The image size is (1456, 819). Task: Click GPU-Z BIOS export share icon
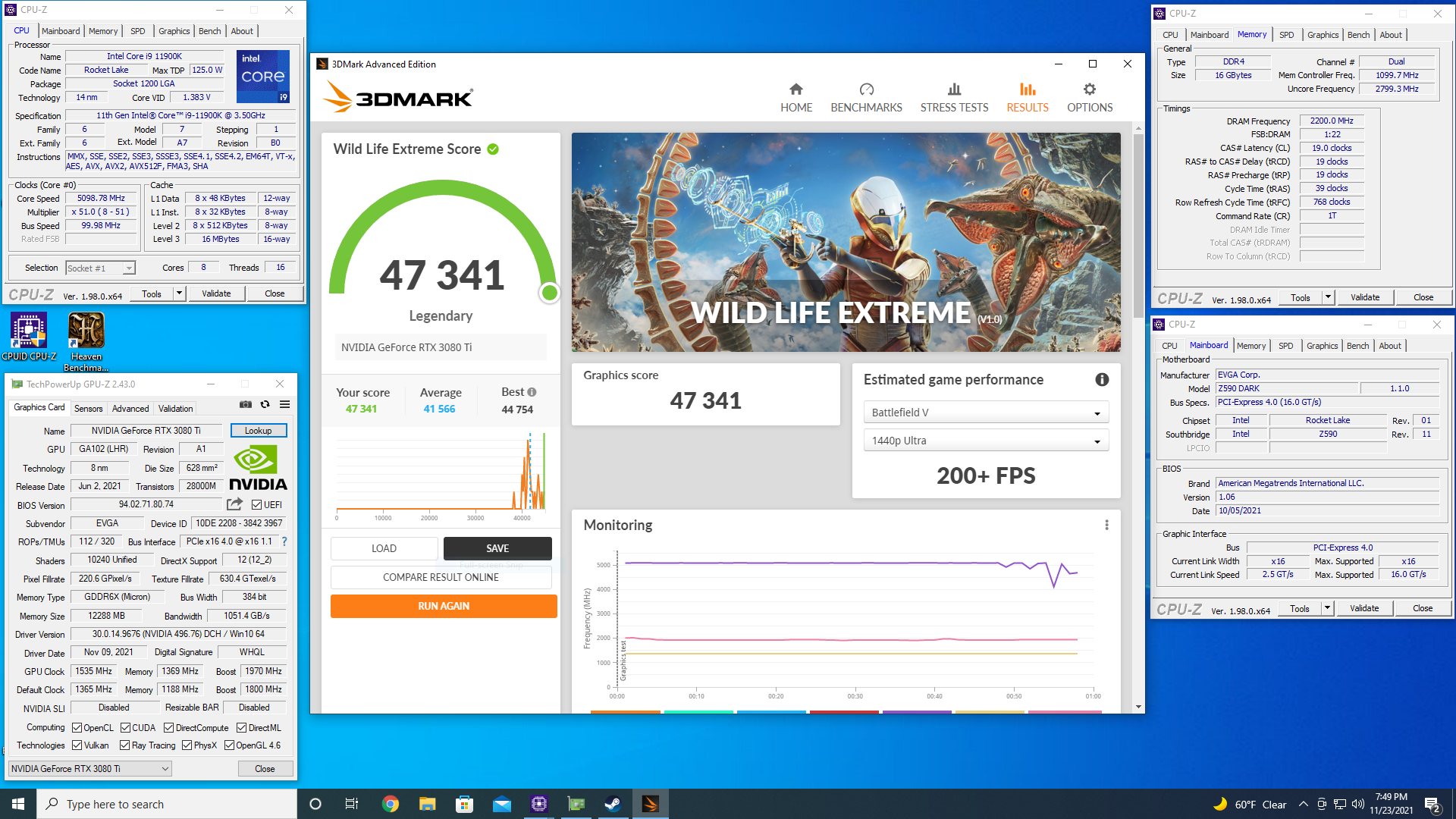pos(234,504)
